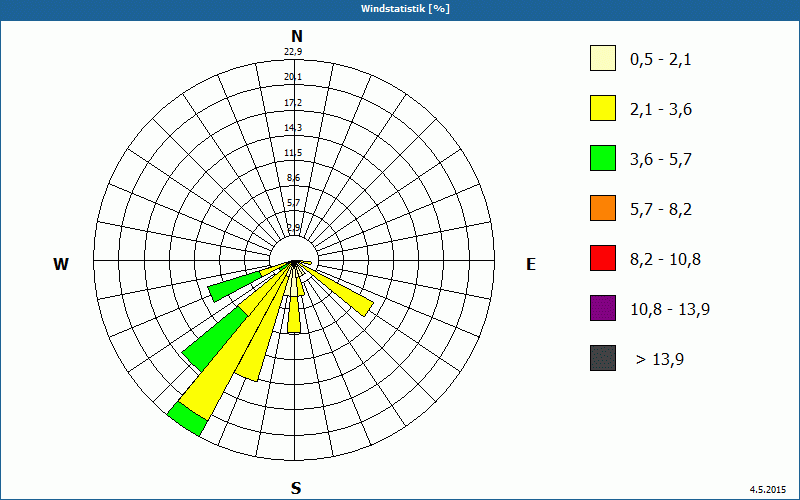Select the legend label > 13,9
Viewport: 800px width, 500px height.
660,360
